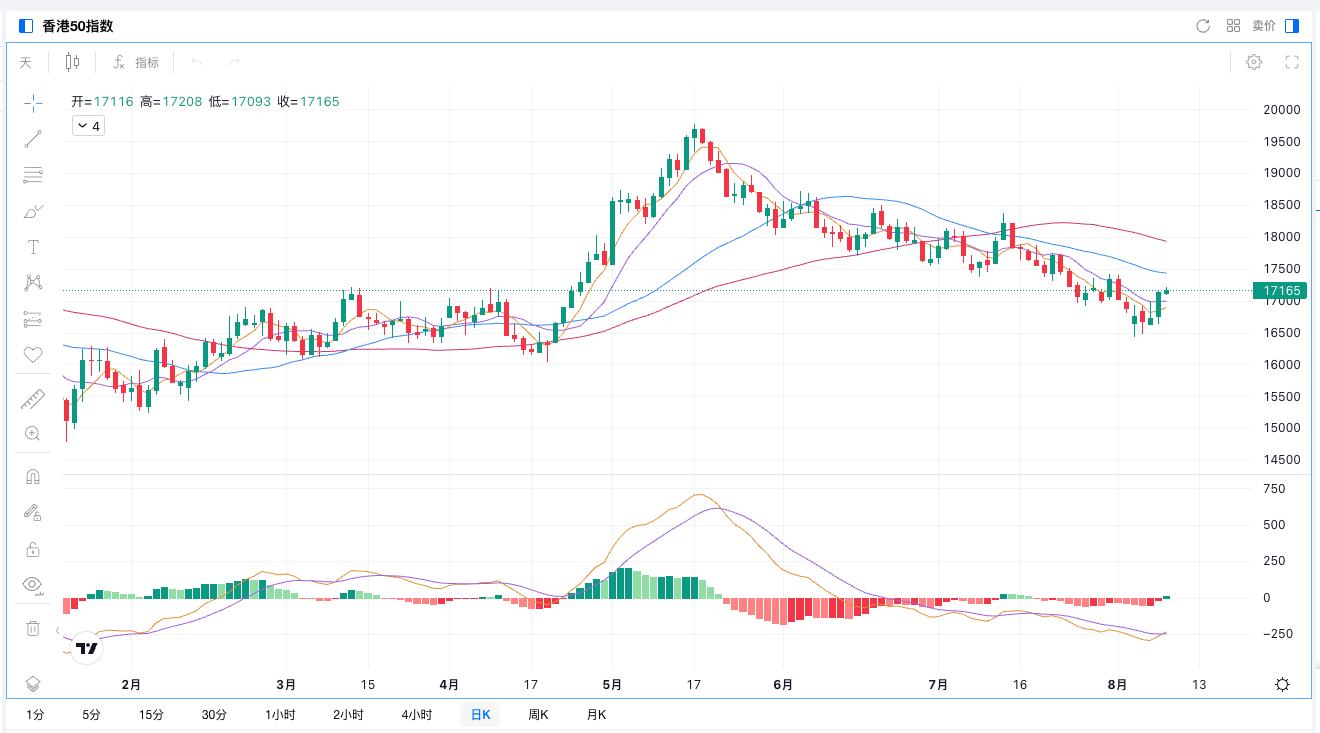The image size is (1320, 733).
Task: Open the 指标 indicators button
Action: tap(136, 62)
